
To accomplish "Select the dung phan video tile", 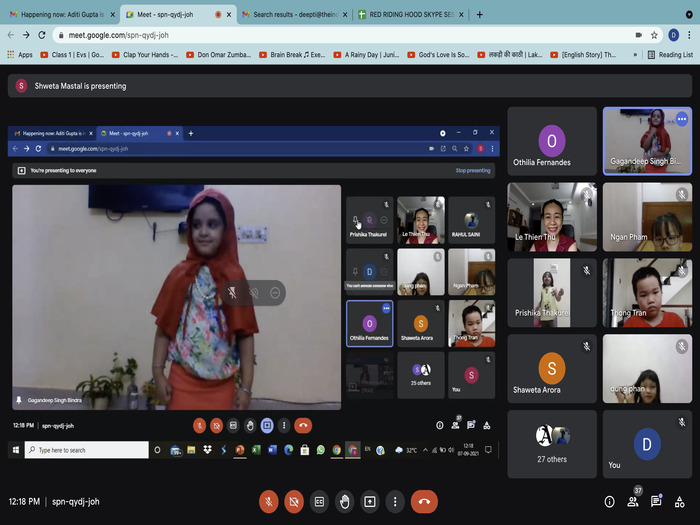I will click(x=647, y=369).
